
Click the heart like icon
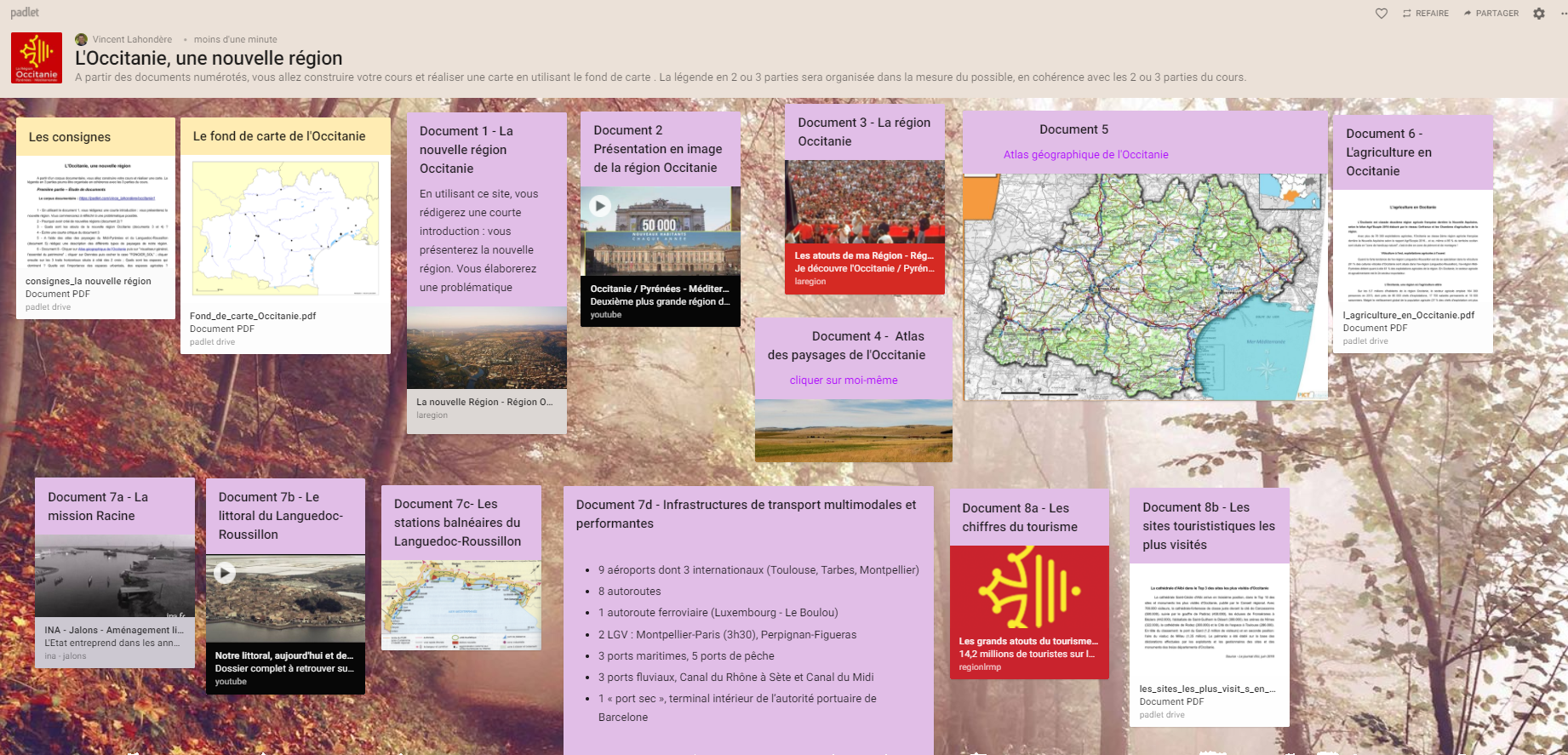click(x=1382, y=13)
